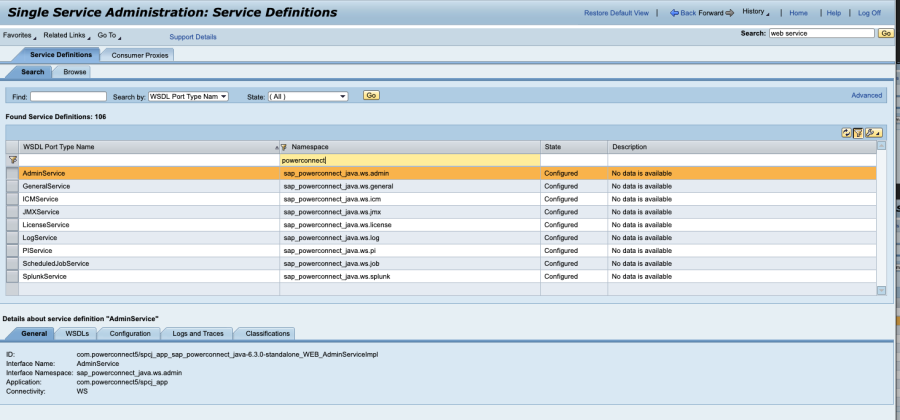This screenshot has height=420, width=900.
Task: Click scroll-down arrow of the table
Action: [x=881, y=290]
